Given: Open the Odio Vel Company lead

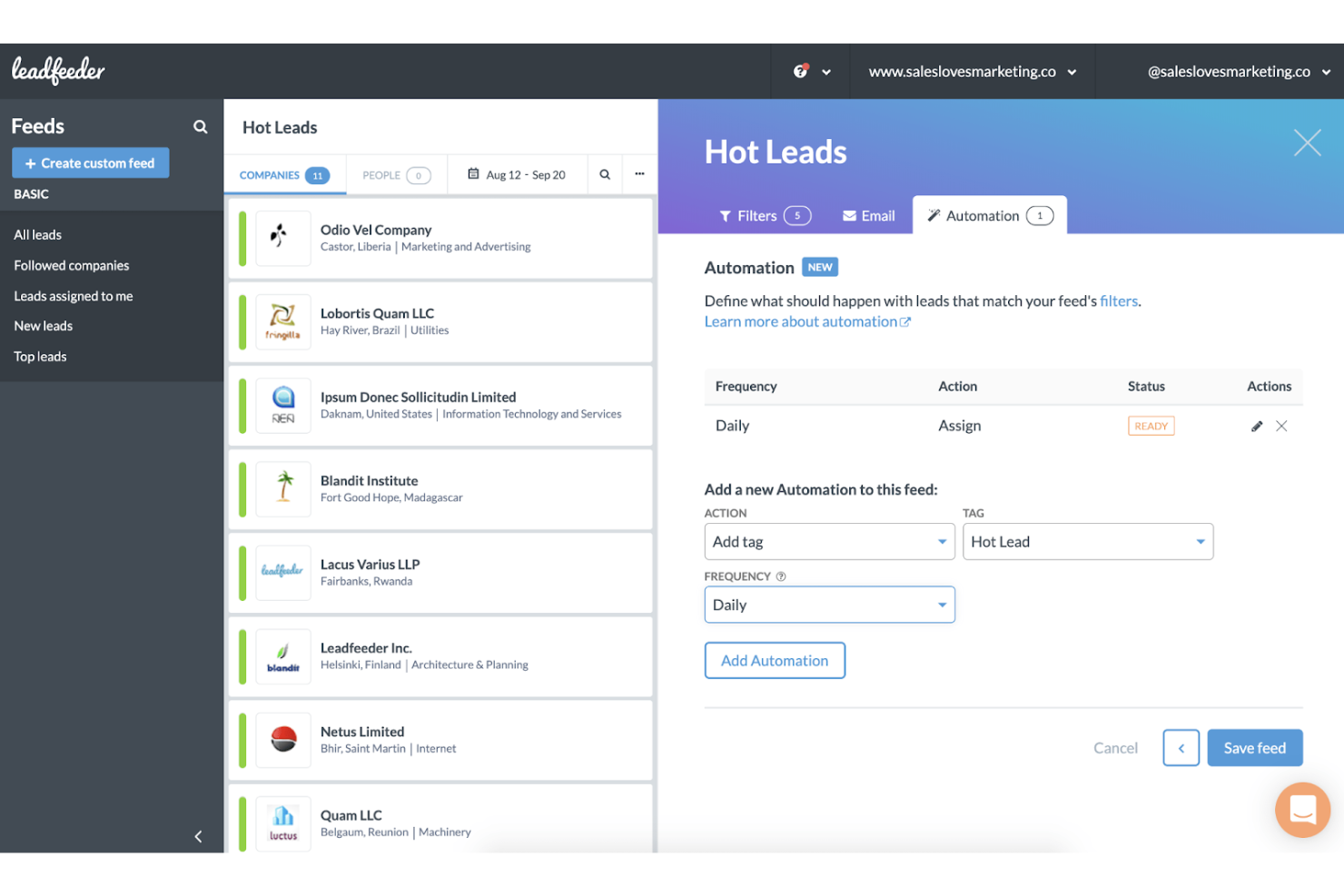Looking at the screenshot, I should 440,239.
